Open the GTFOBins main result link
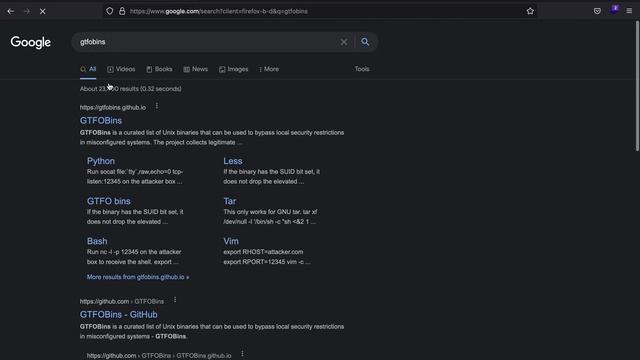 [101, 120]
